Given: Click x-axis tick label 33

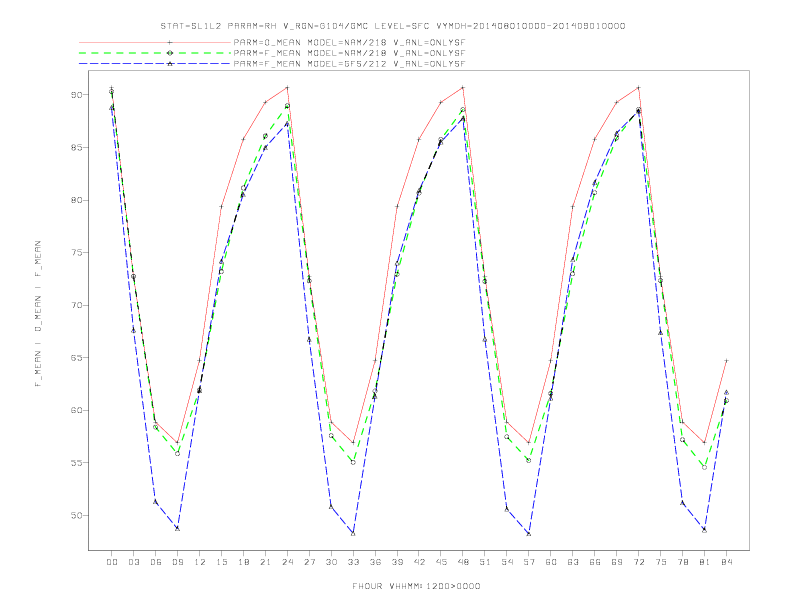Looking at the screenshot, I should (x=353, y=562).
